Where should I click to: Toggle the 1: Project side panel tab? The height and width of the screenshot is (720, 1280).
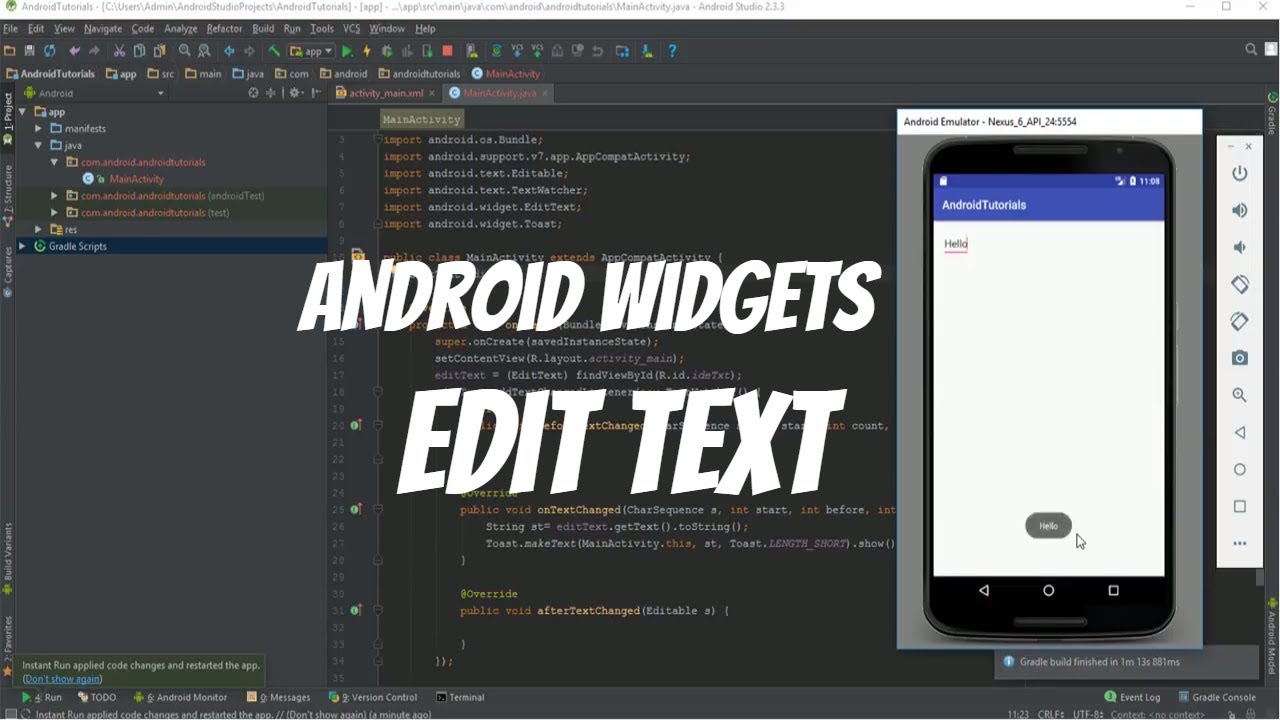(x=8, y=119)
